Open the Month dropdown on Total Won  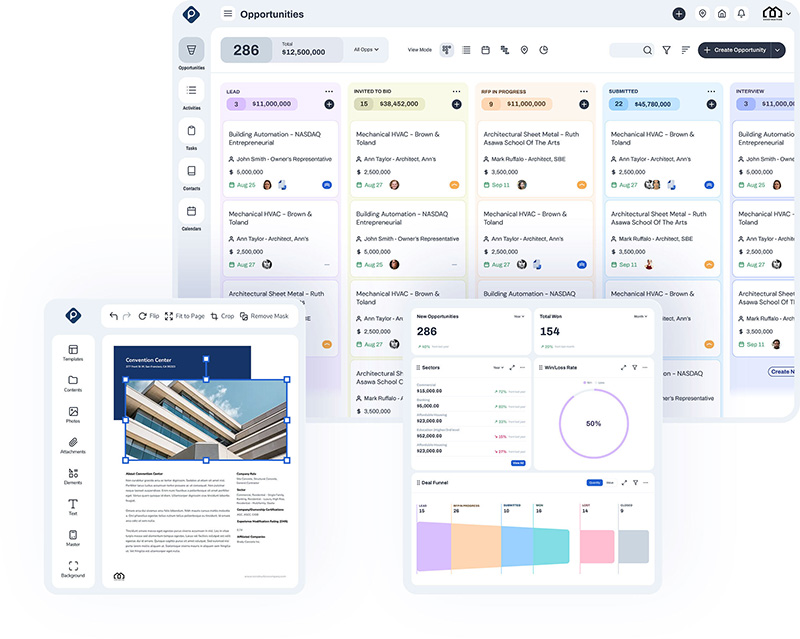[640, 316]
